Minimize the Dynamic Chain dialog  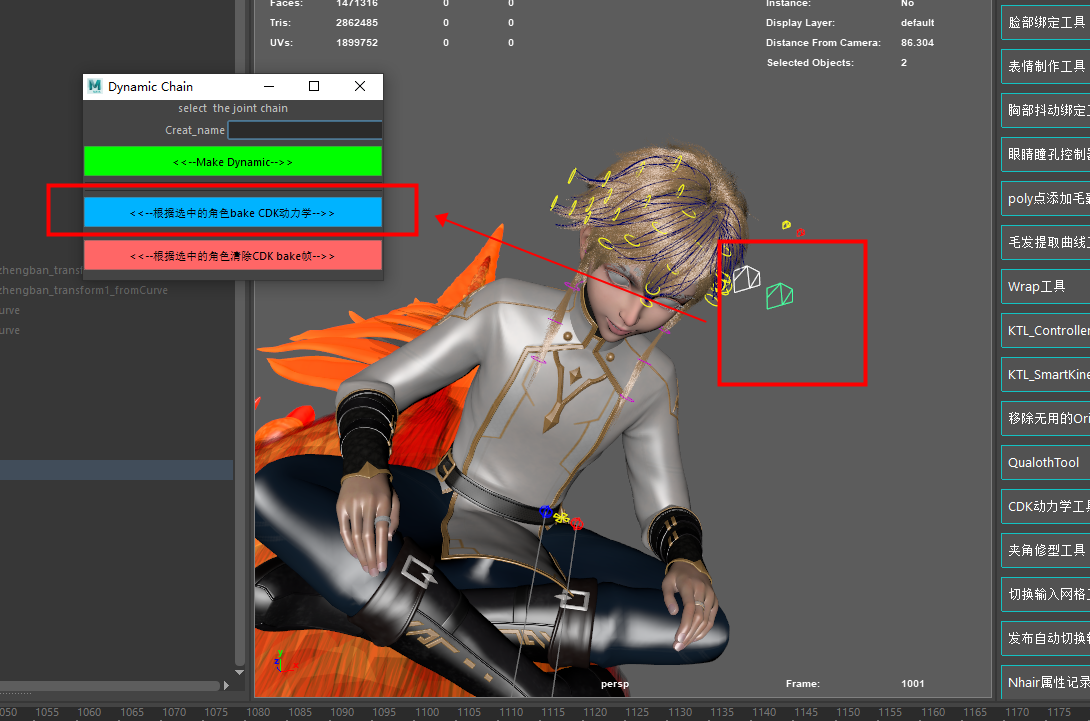click(x=268, y=87)
